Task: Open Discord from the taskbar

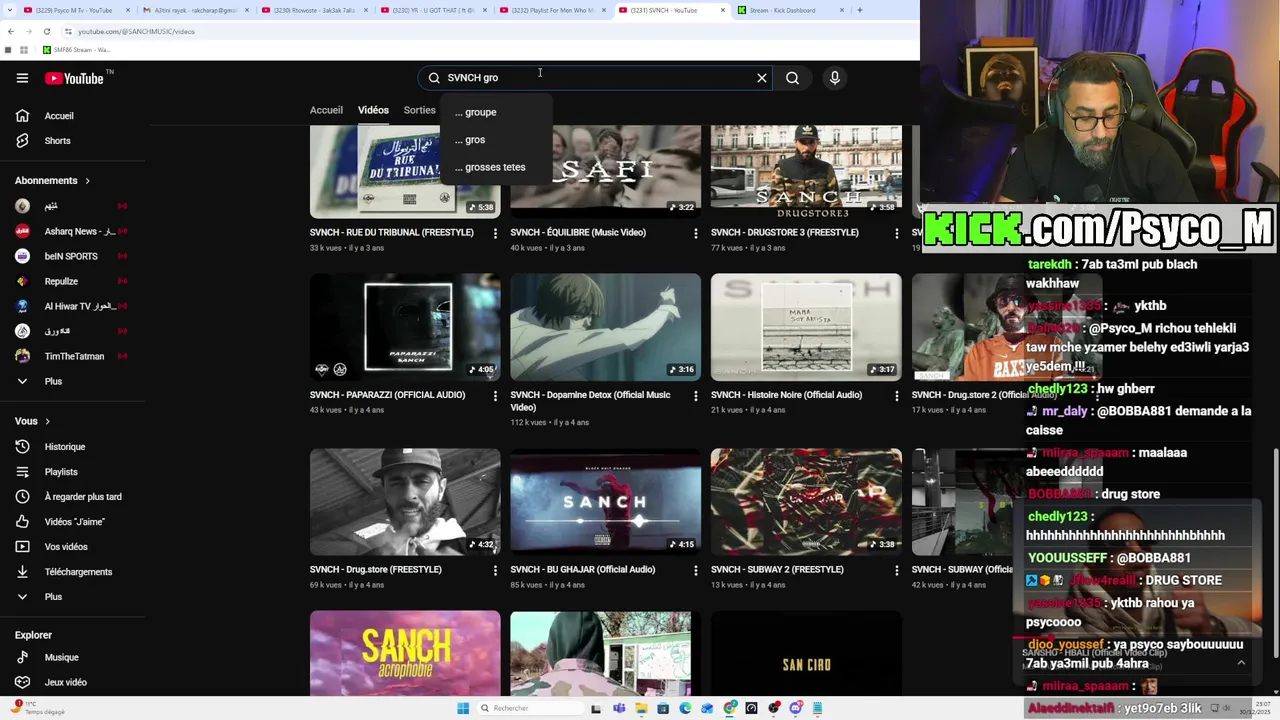Action: coord(796,708)
